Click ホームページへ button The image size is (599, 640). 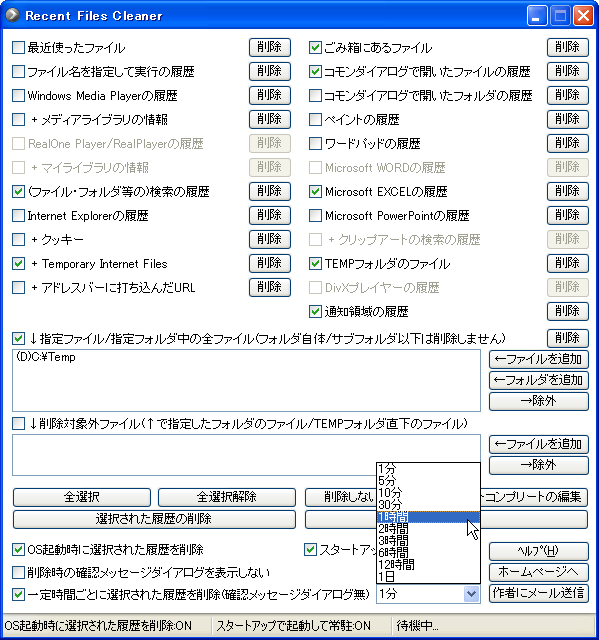pos(539,572)
